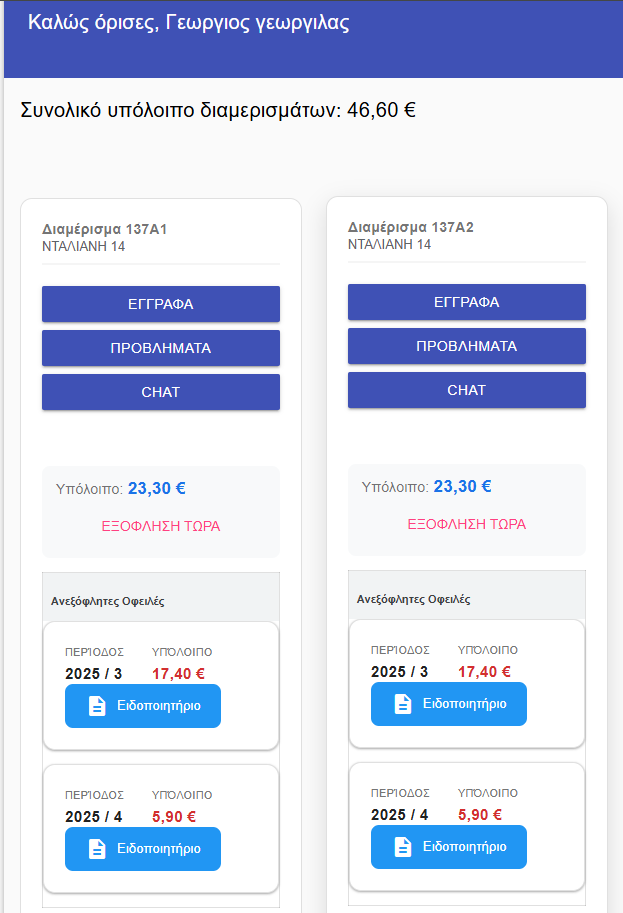Open ΕΓΓΡΑΦΑ for apartment 137A1
The height and width of the screenshot is (913, 623).
coord(160,302)
